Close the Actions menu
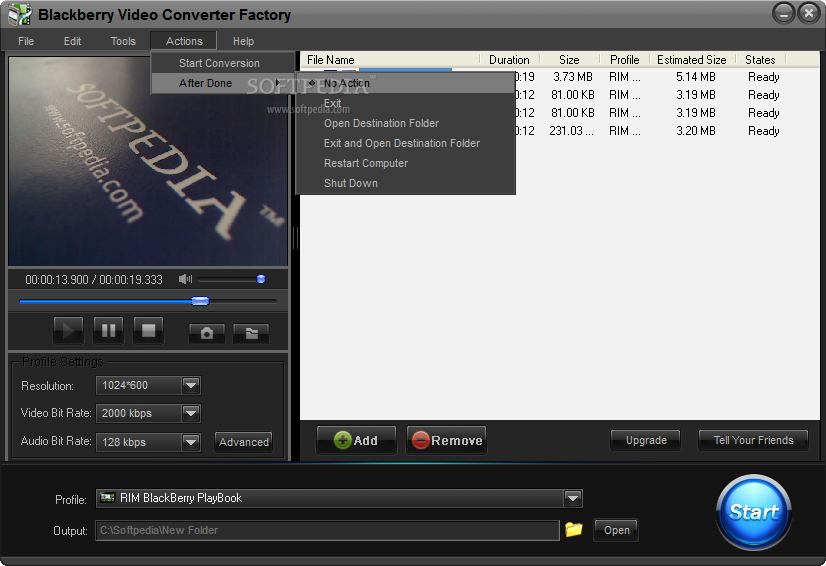826x566 pixels. [184, 41]
